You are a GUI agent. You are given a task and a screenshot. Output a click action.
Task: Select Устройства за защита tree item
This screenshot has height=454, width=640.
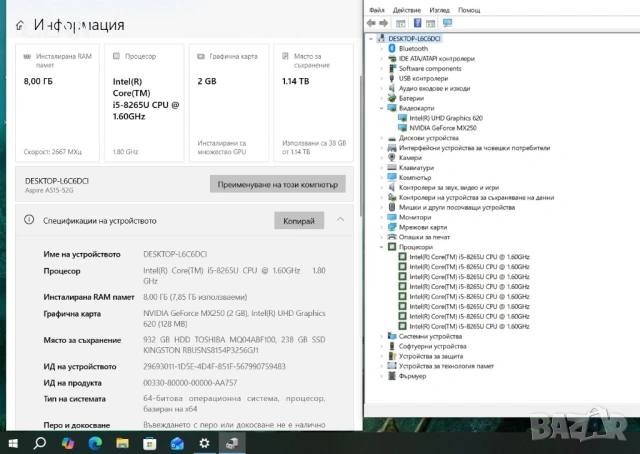point(431,356)
